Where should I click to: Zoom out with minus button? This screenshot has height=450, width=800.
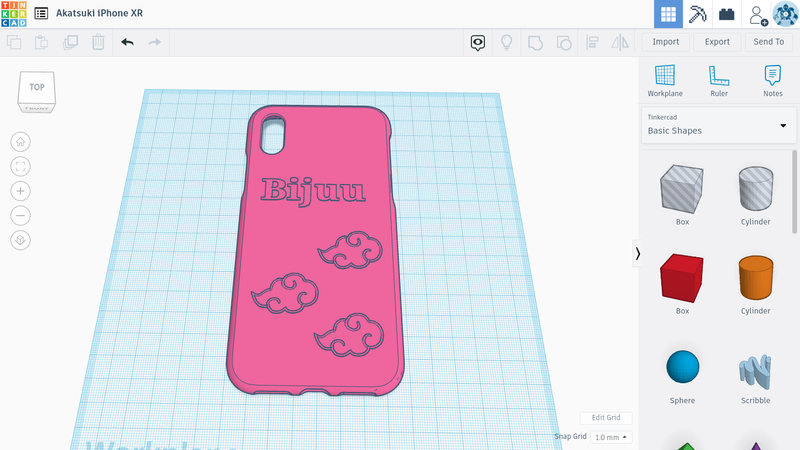[x=20, y=215]
